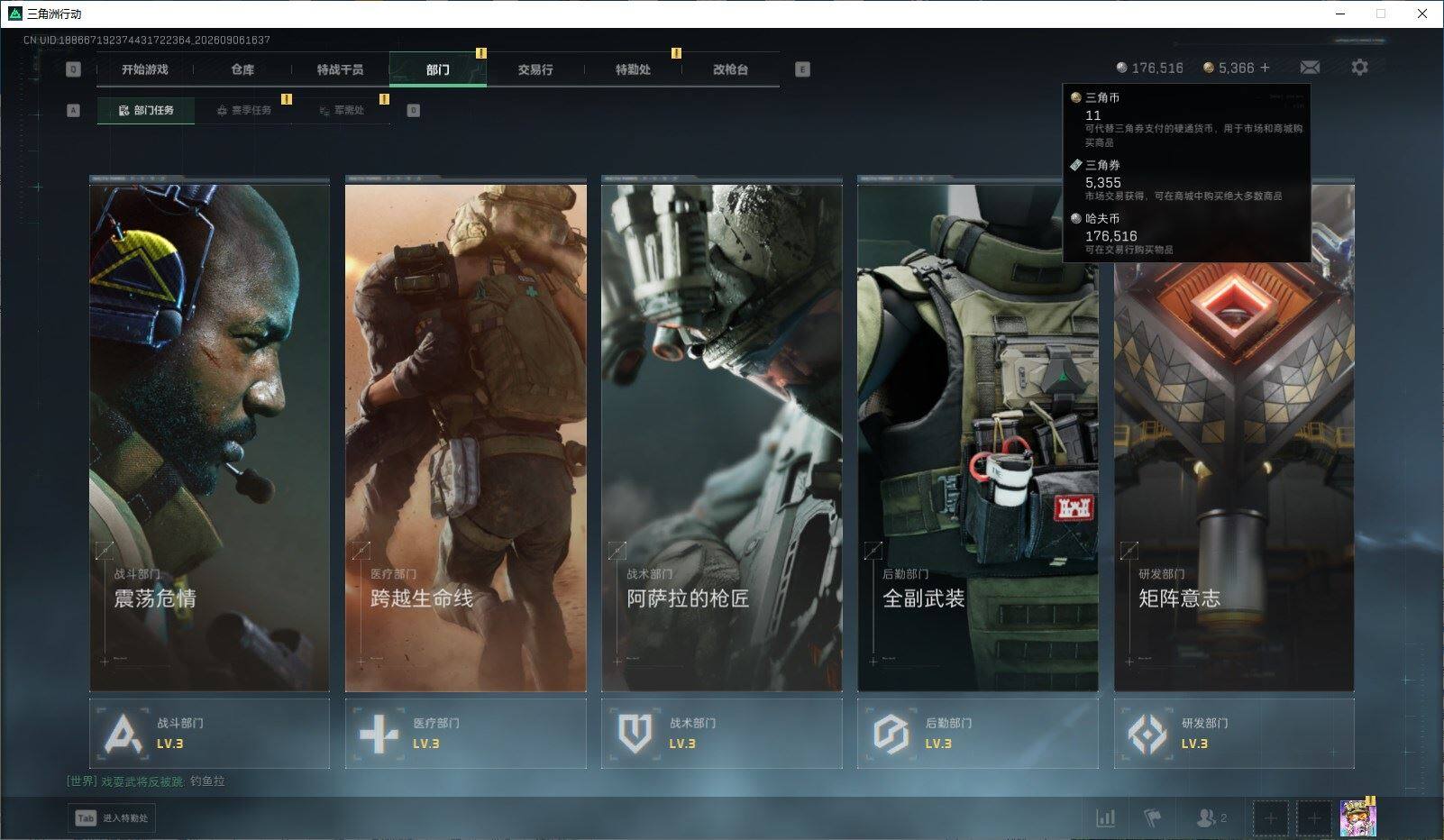This screenshot has width=1444, height=840.
Task: Open the 仓库 tab
Action: [x=242, y=69]
